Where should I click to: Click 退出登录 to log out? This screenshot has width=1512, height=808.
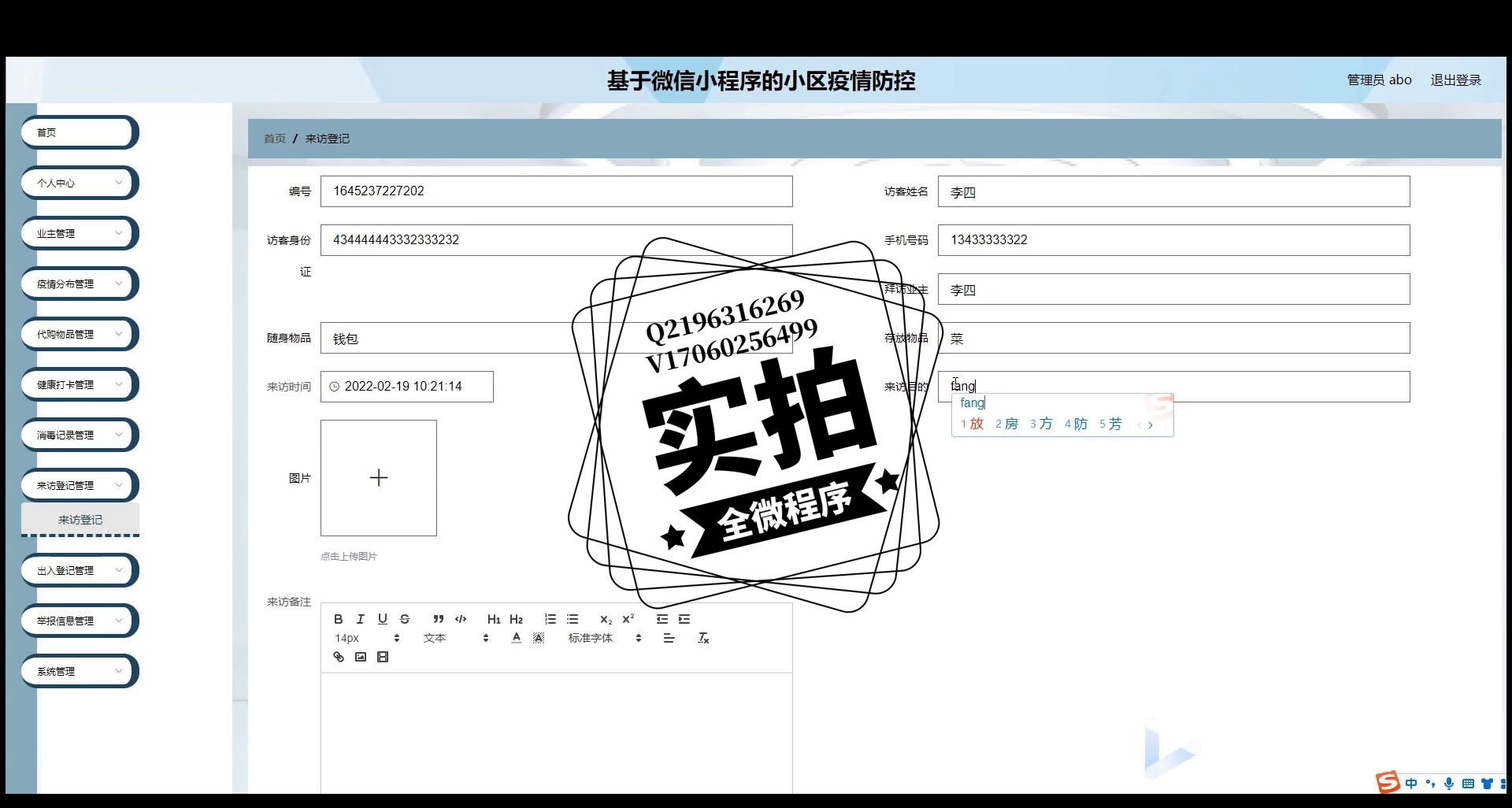click(1455, 80)
